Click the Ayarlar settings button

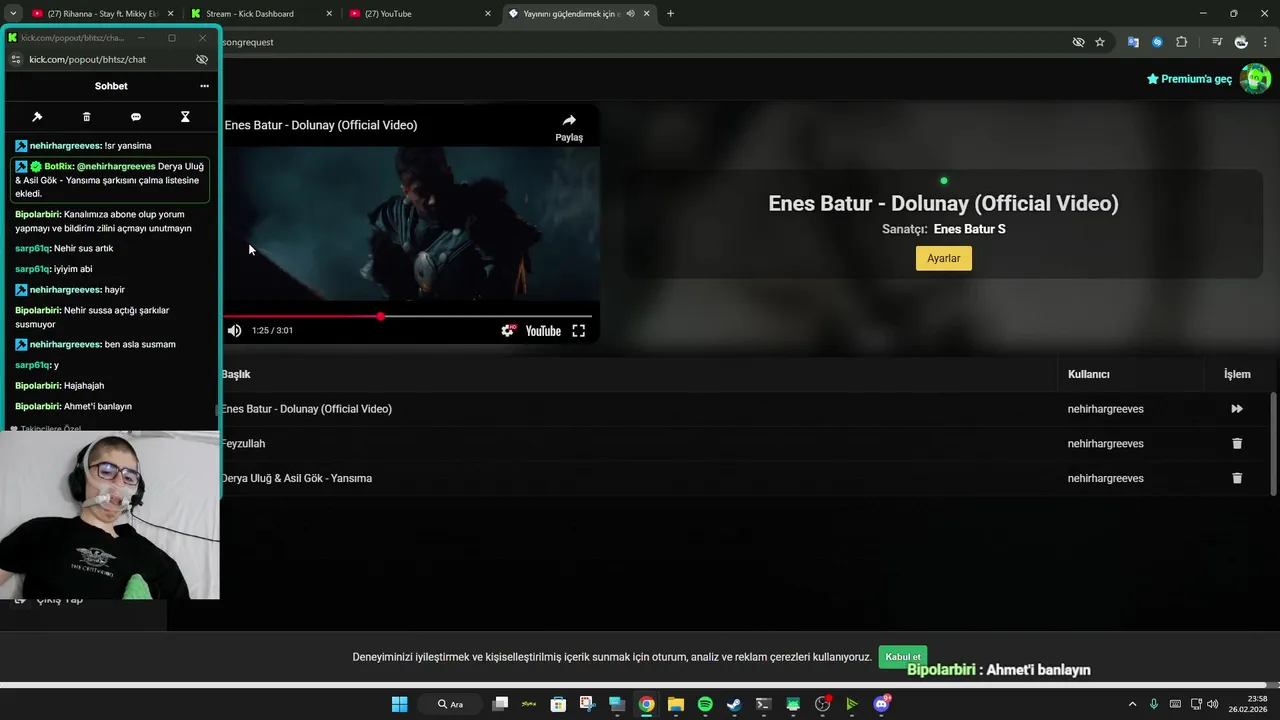pos(943,258)
